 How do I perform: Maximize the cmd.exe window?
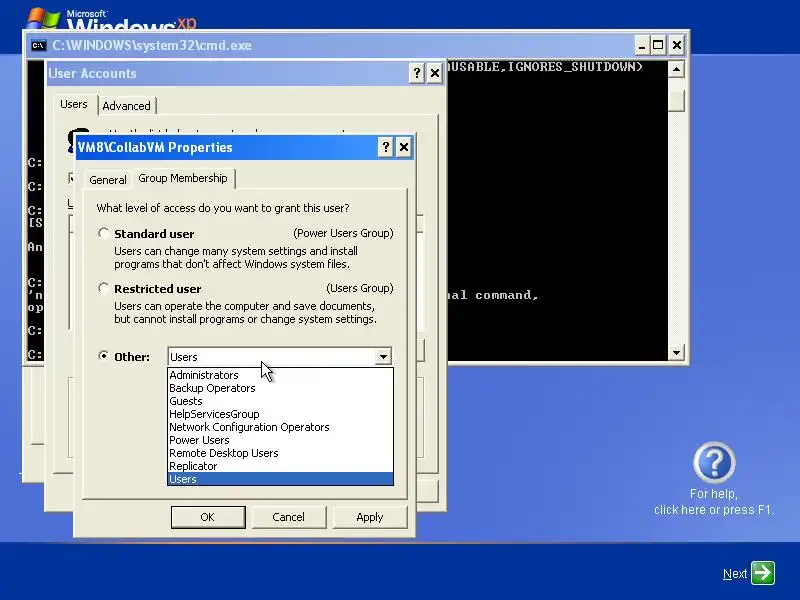pos(658,45)
